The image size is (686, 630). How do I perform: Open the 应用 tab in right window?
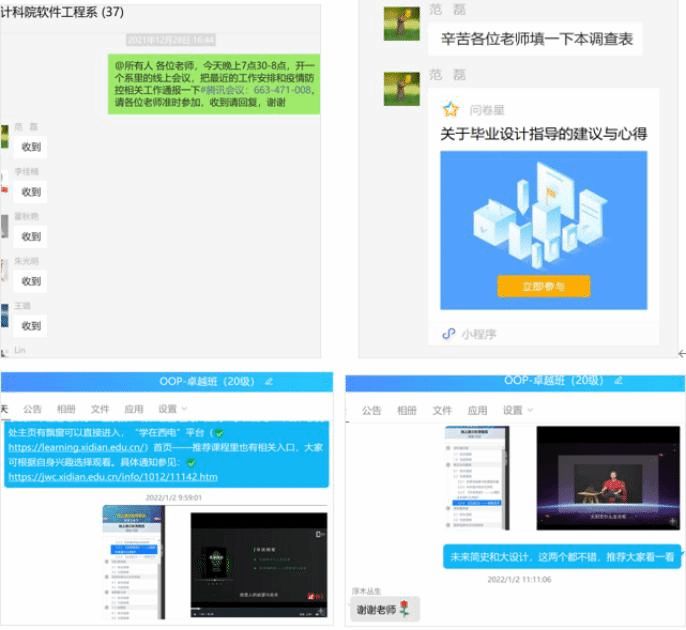tap(477, 410)
